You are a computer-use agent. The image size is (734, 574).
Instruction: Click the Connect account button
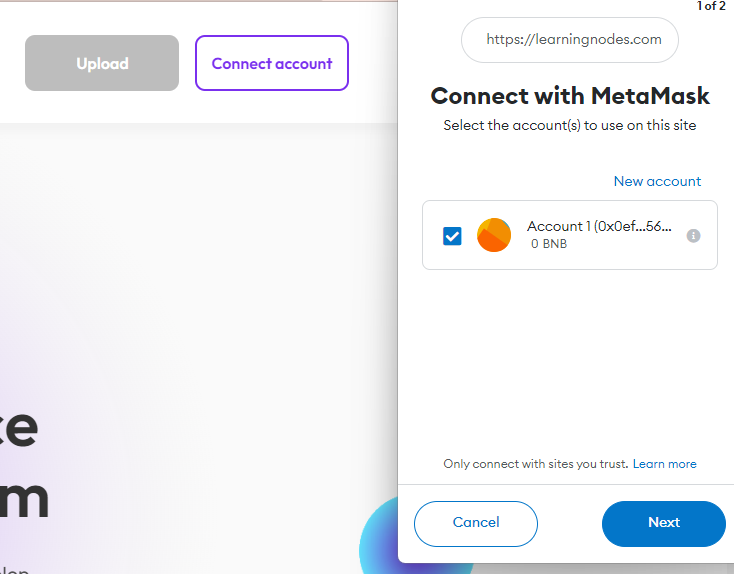[272, 63]
